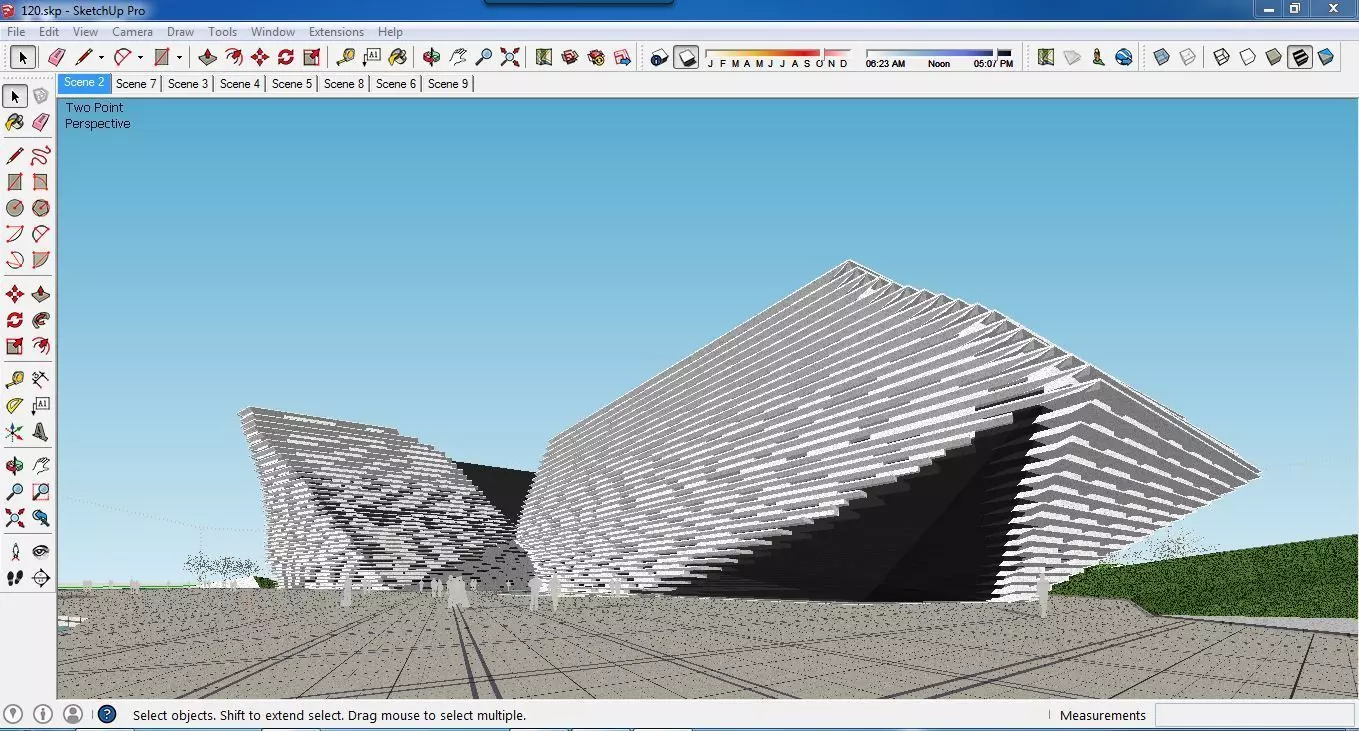Select the Position Camera tool
The width and height of the screenshot is (1359, 731).
tap(15, 552)
